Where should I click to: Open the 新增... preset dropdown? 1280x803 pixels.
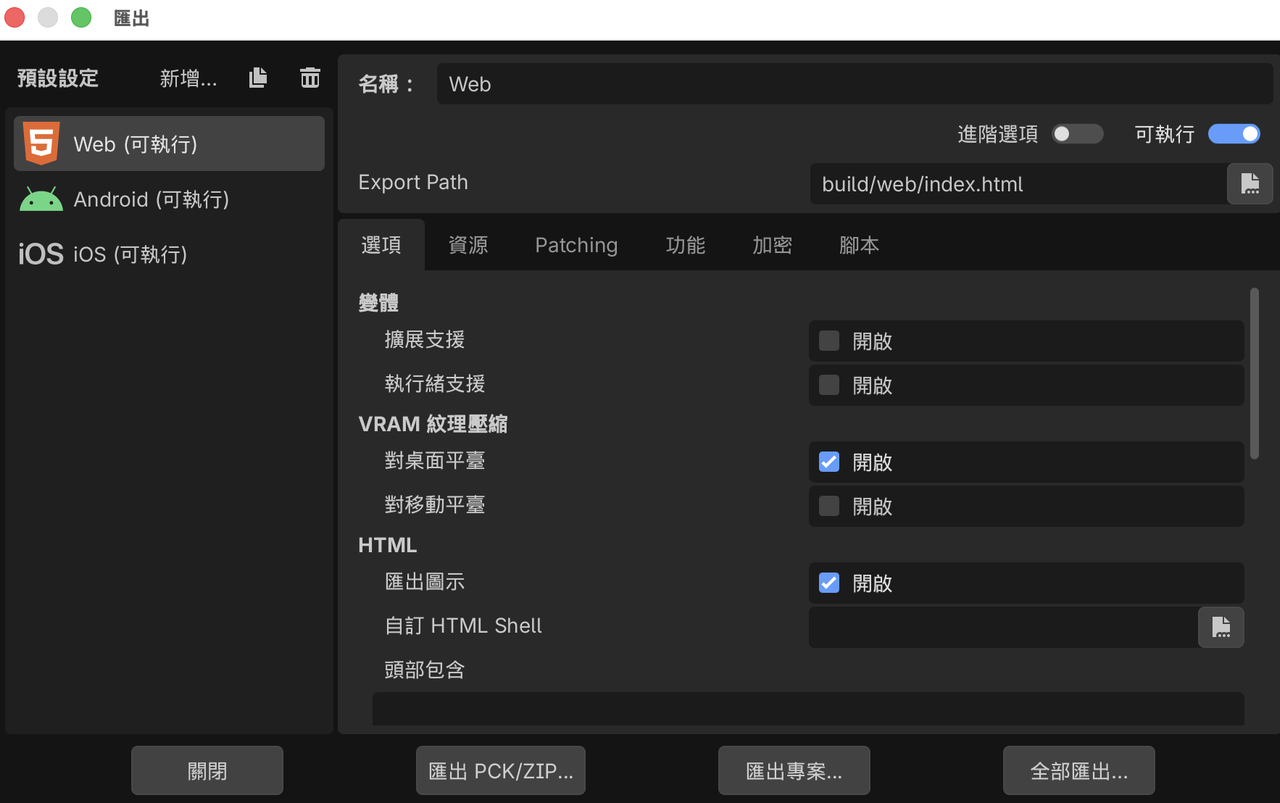coord(188,78)
